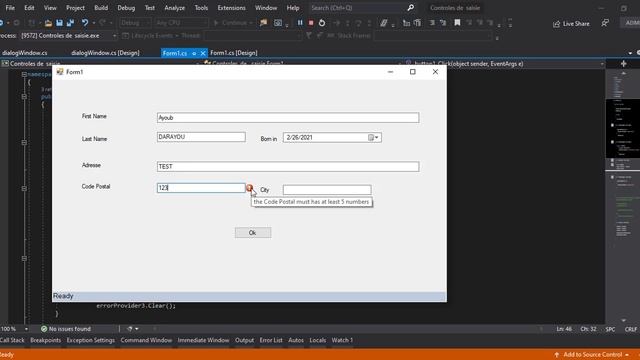Open the Error List panel tab
Image resolution: width=640 pixels, height=360 pixels.
pos(271,340)
